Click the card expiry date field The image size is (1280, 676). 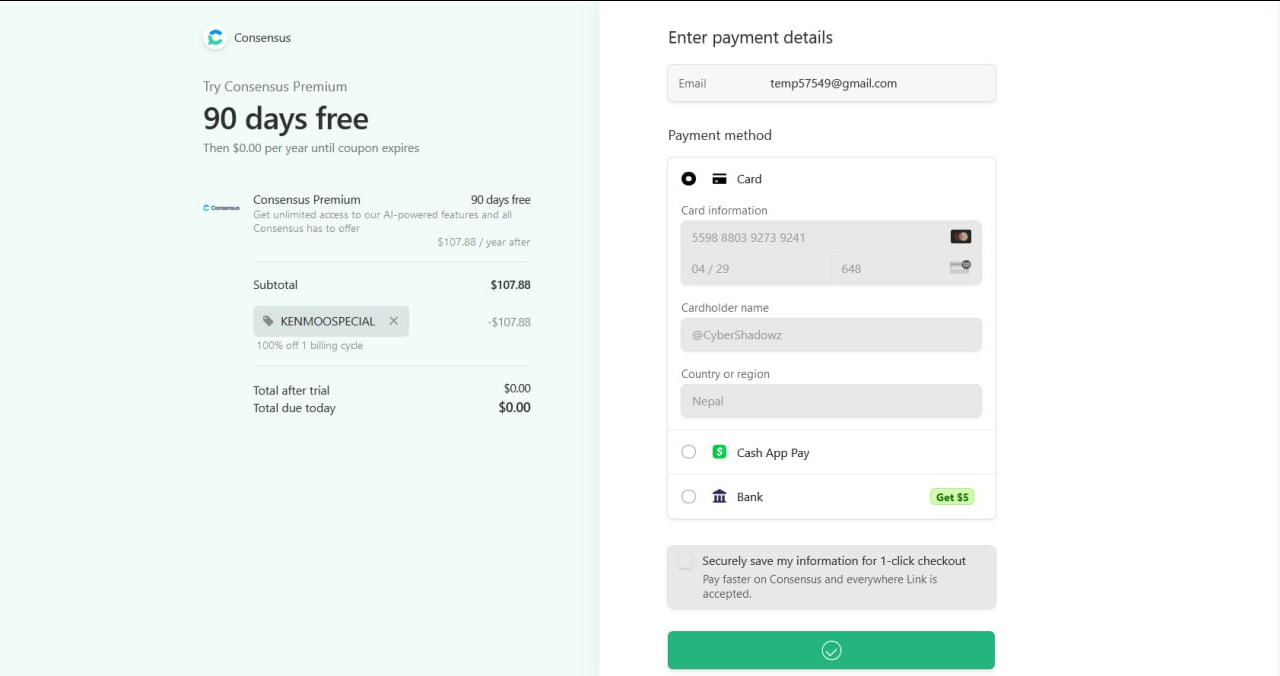coord(755,268)
